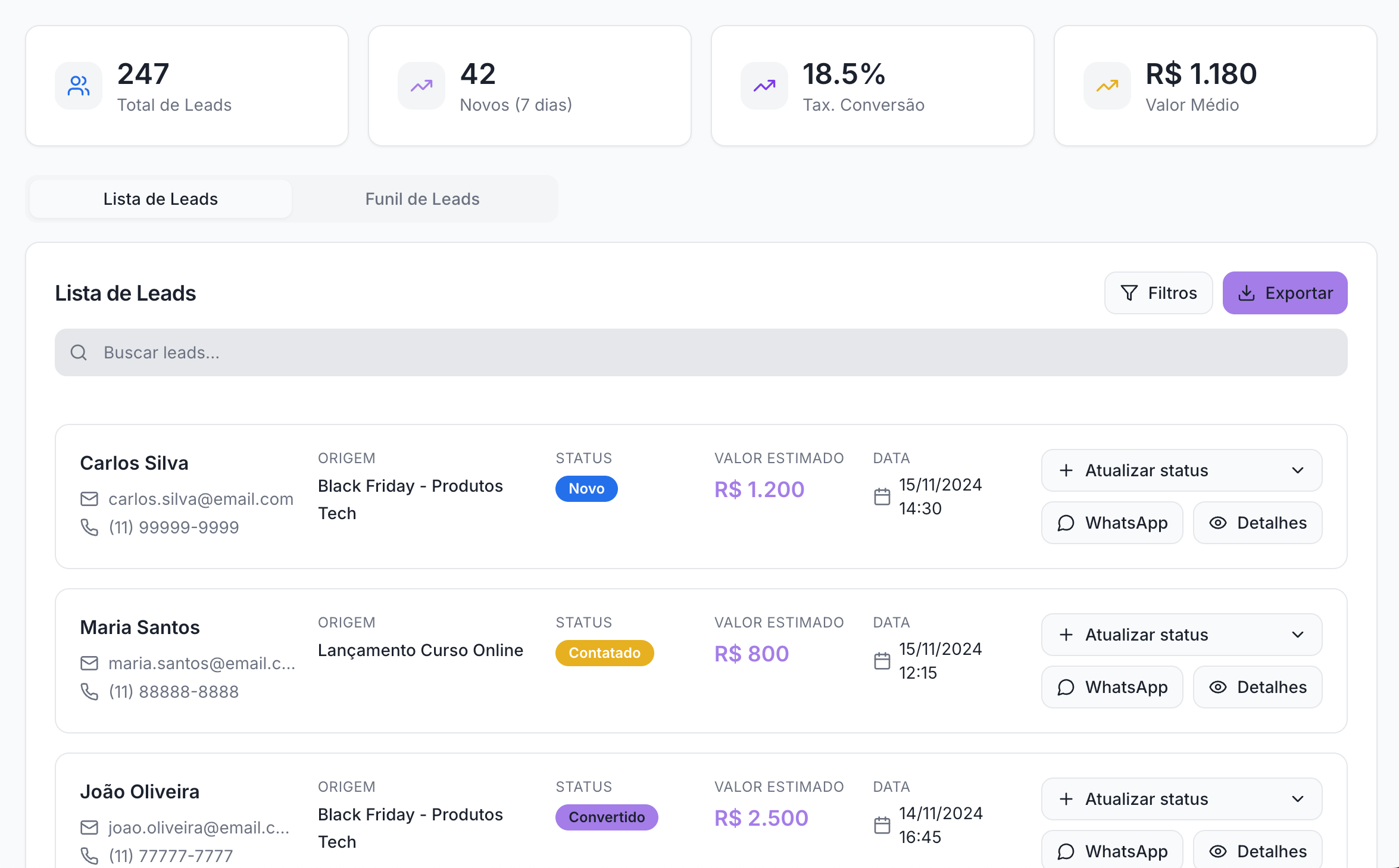View Detalhes for Maria Santos
The width and height of the screenshot is (1399, 868).
(x=1257, y=687)
